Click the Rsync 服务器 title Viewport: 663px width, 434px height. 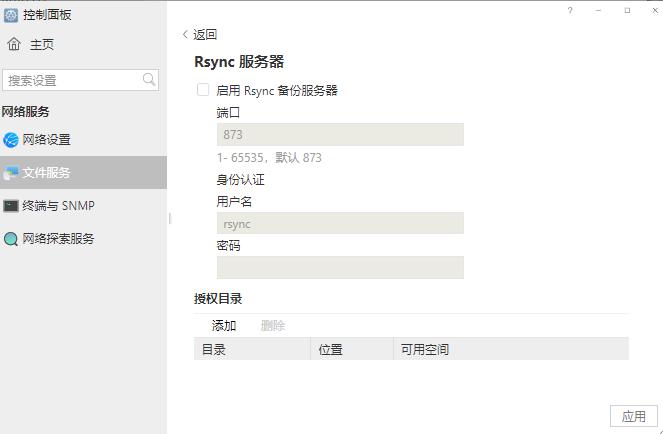coord(239,62)
